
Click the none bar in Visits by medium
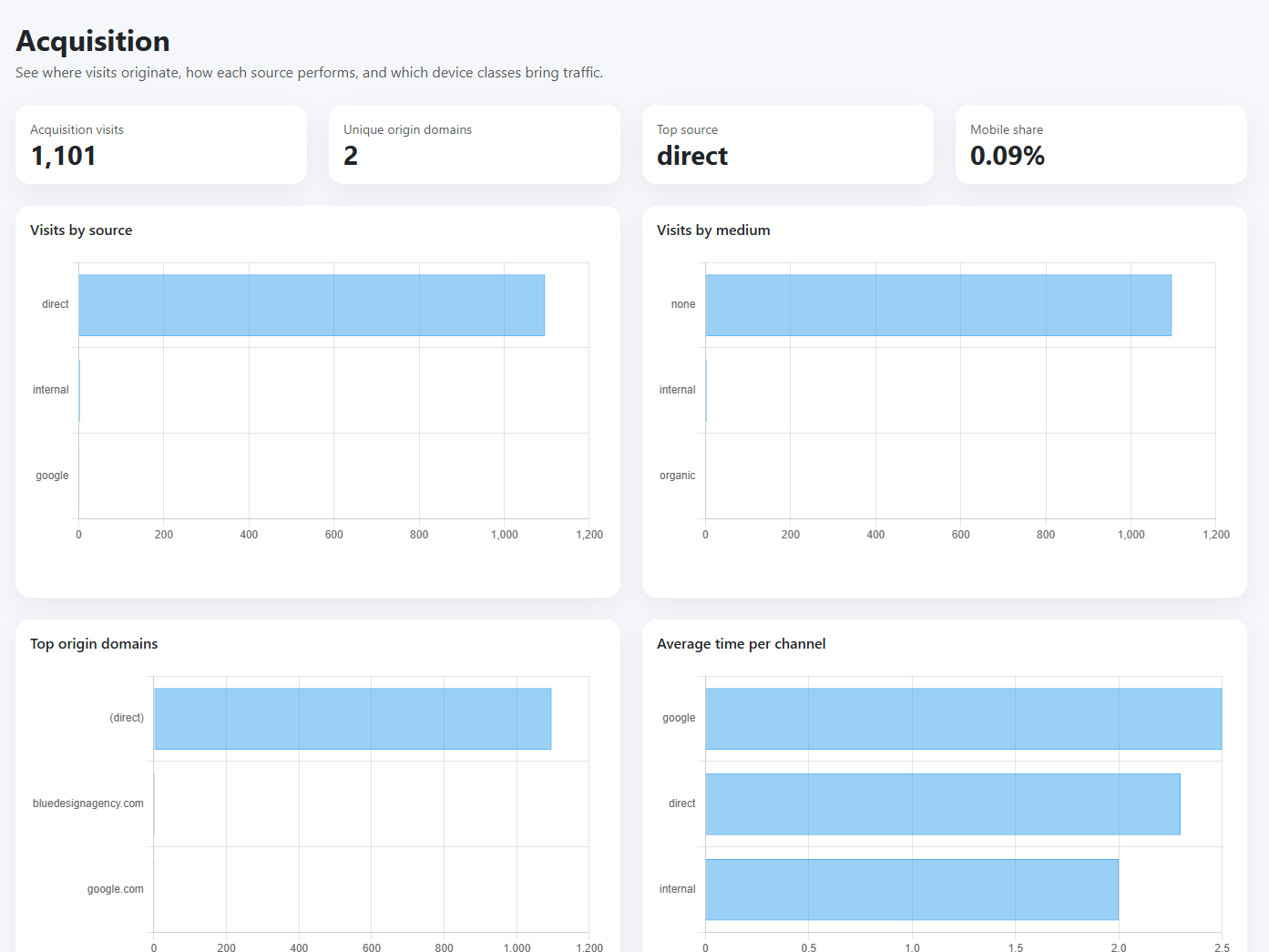936,304
